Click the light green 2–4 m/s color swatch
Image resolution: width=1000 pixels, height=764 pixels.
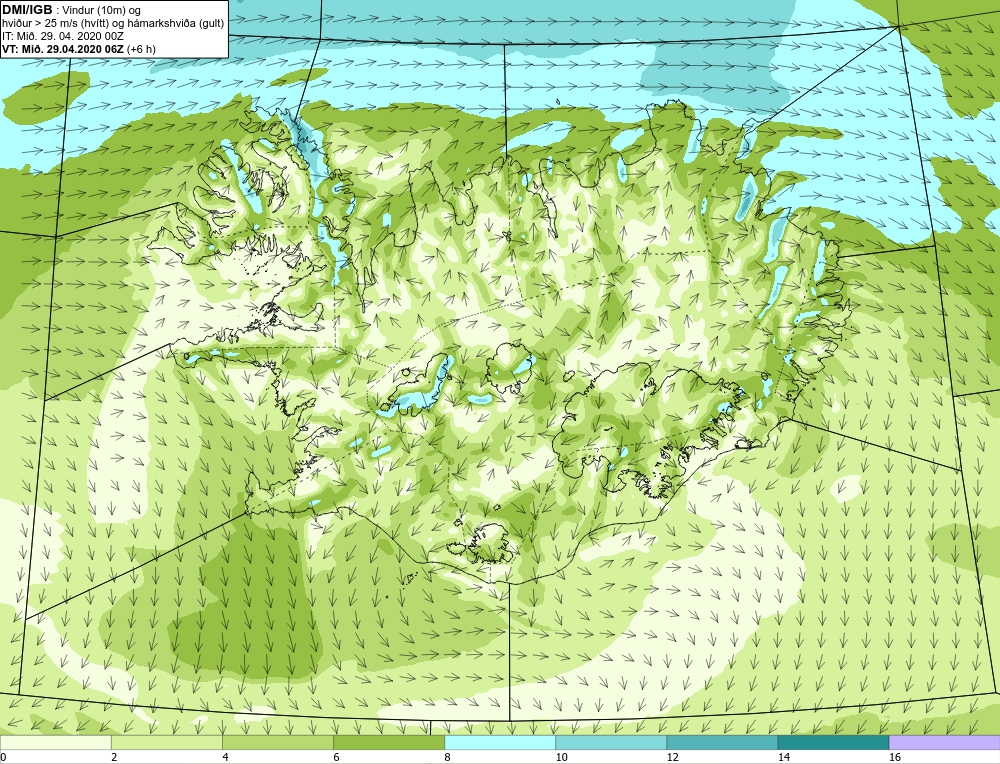(x=167, y=742)
